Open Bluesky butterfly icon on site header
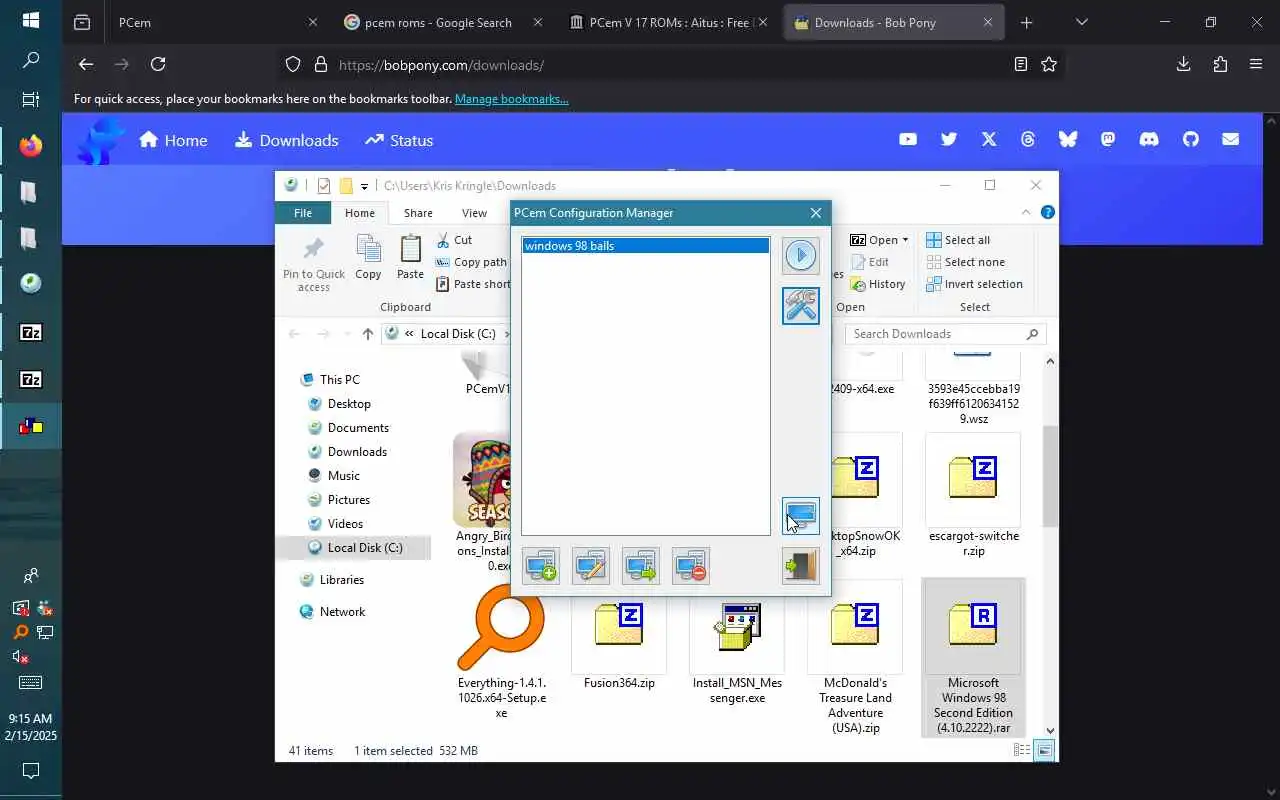The width and height of the screenshot is (1280, 800). point(1068,140)
